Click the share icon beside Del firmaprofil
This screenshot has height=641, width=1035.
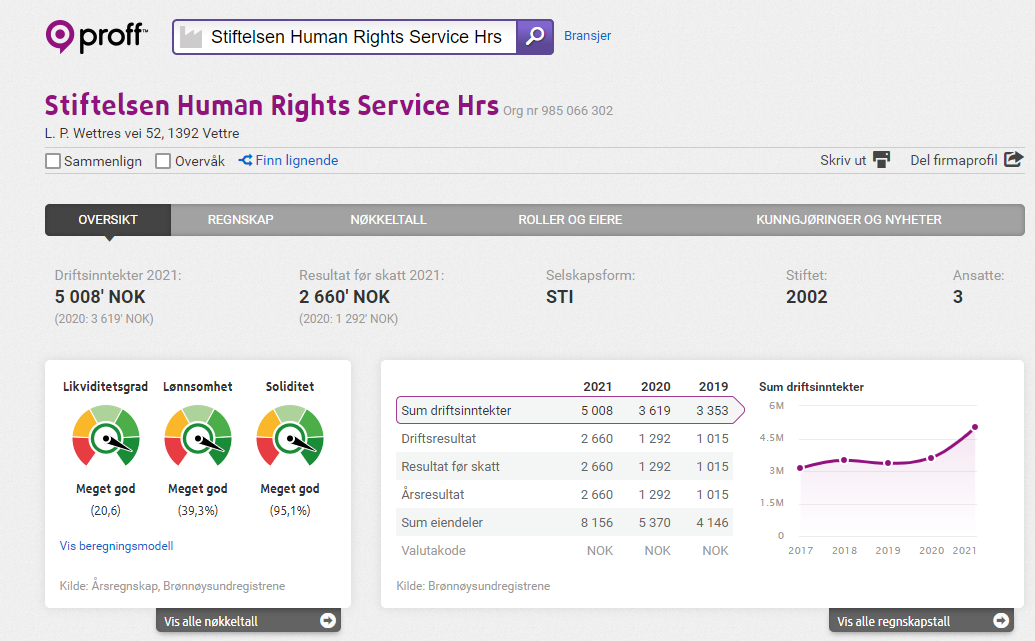tap(1013, 160)
